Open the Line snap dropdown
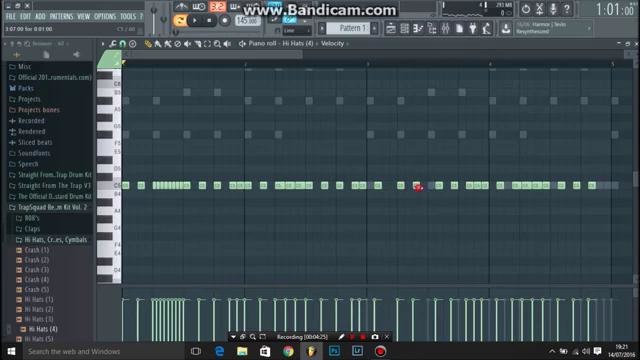This screenshot has height=360, width=640. tap(297, 31)
